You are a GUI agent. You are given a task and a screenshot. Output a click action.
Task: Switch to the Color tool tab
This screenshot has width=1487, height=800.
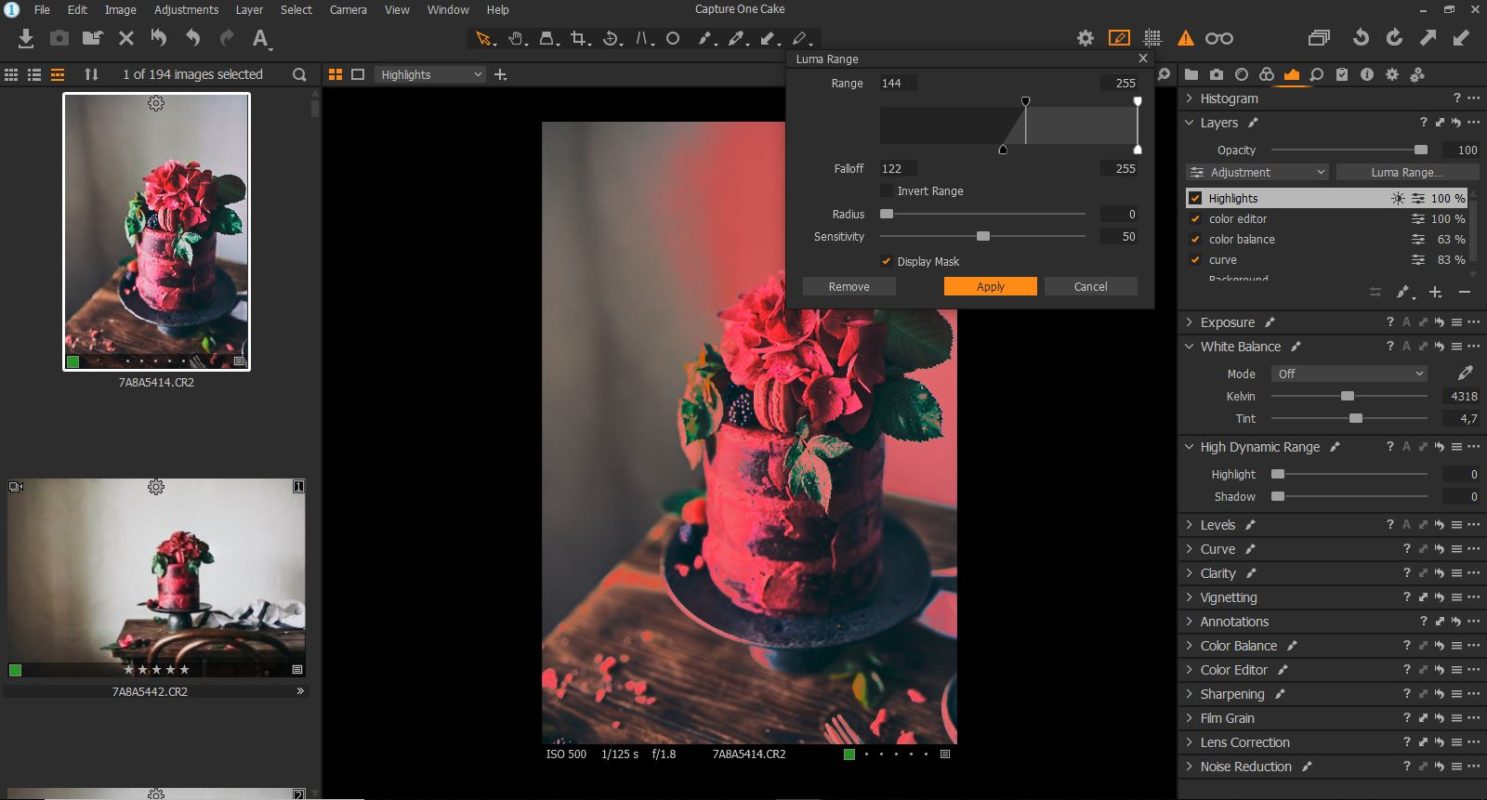1267,74
